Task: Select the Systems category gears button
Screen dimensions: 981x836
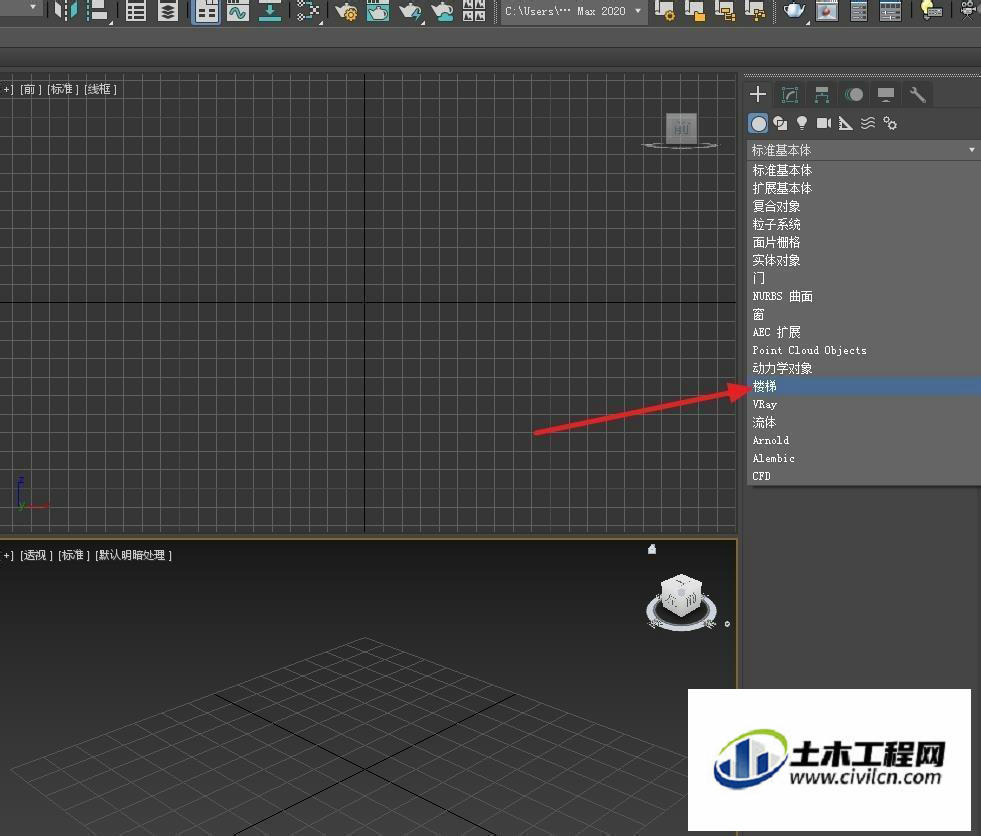Action: point(890,123)
